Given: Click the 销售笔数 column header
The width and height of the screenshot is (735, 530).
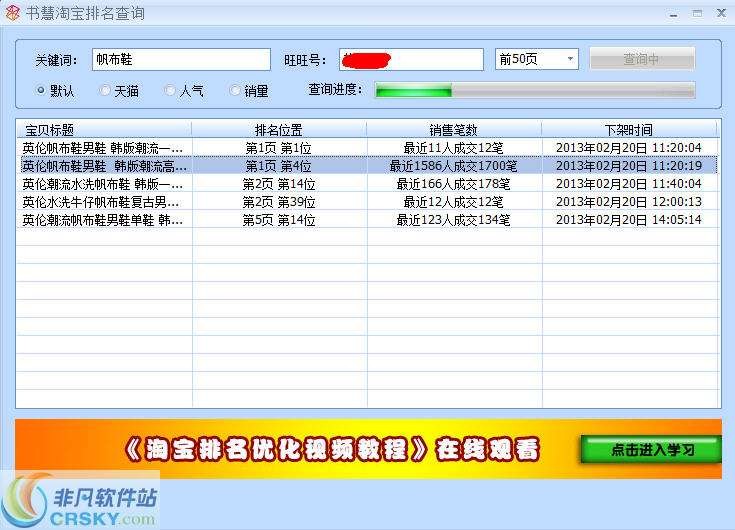Looking at the screenshot, I should tap(454, 129).
